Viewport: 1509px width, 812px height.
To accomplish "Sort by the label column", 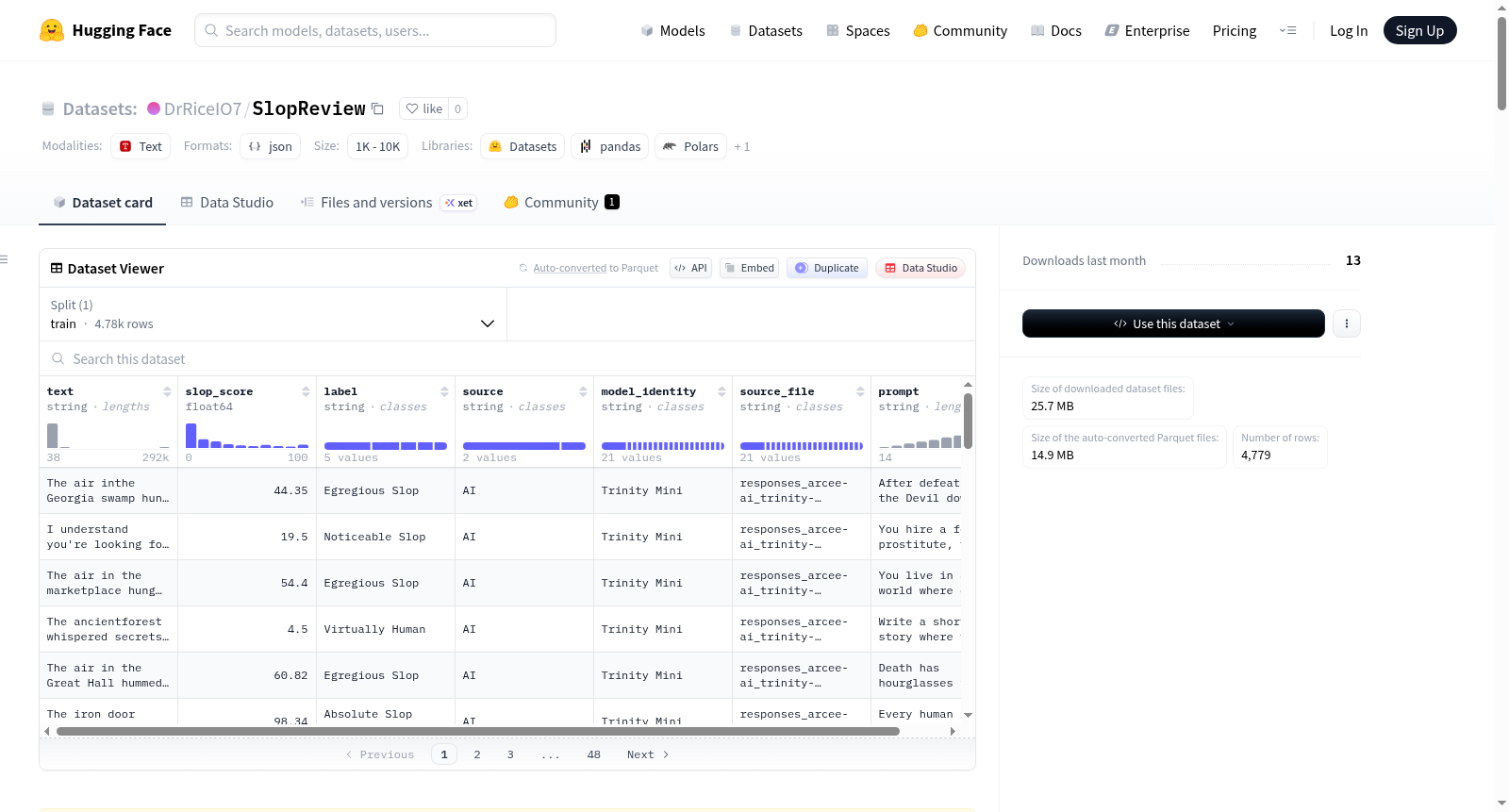I will click(x=444, y=391).
